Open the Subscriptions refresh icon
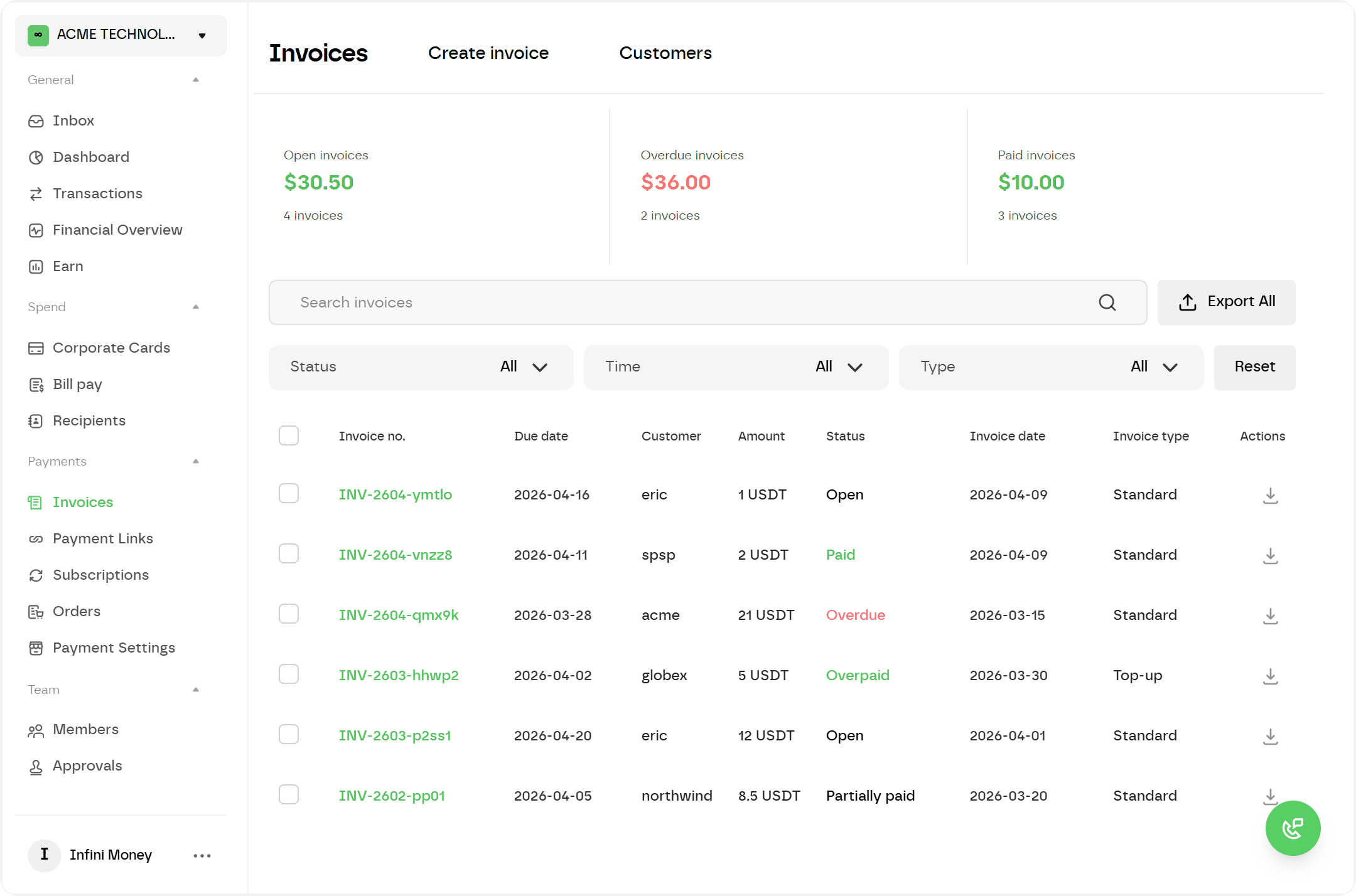Viewport: 1356px width, 896px height. (x=36, y=575)
